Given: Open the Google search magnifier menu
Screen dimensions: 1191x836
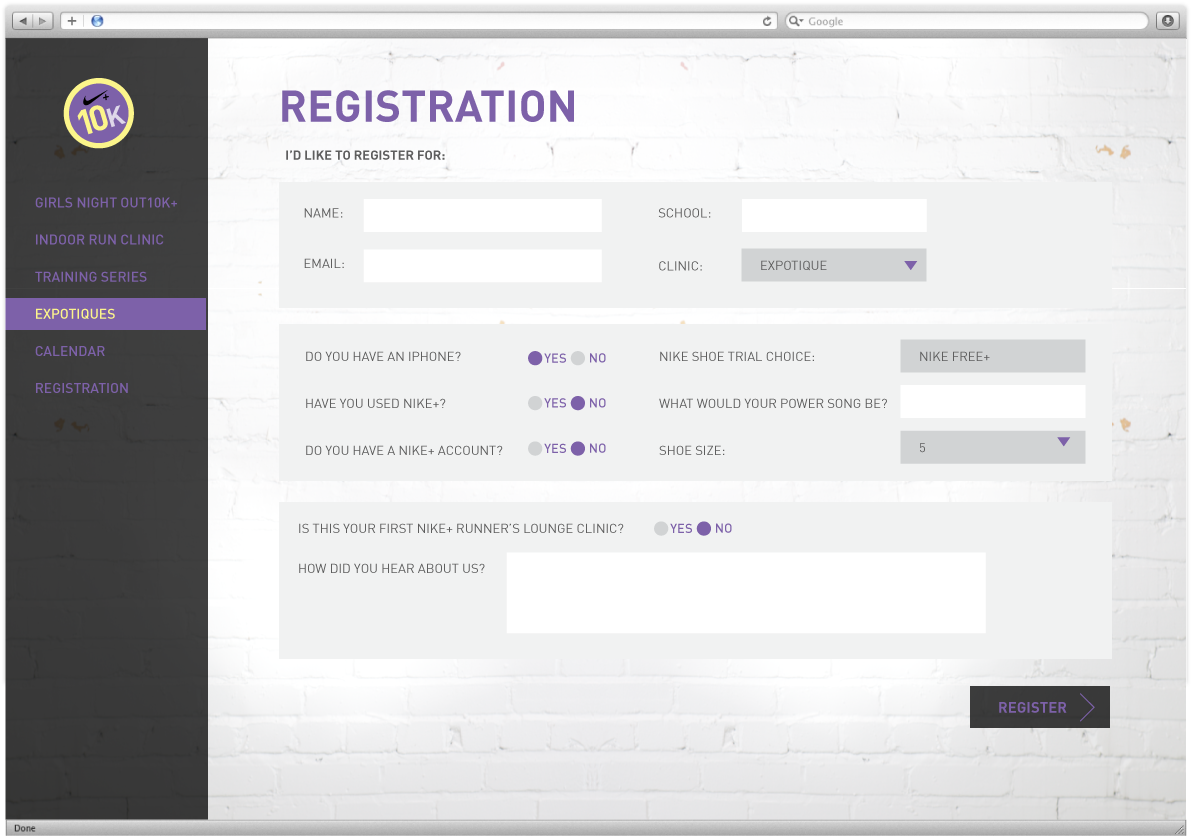Looking at the screenshot, I should click(x=795, y=21).
